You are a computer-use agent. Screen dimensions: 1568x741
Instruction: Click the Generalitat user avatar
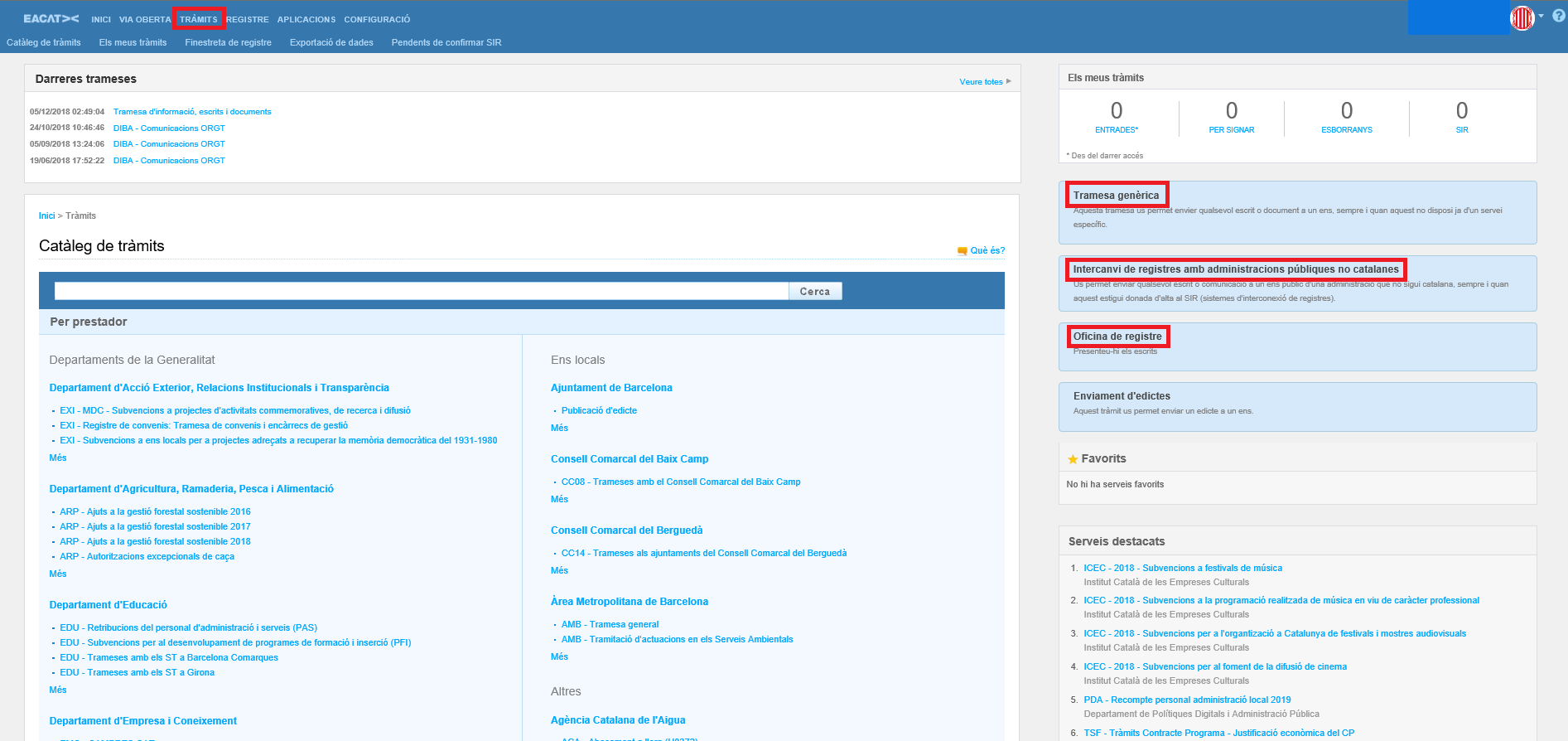click(1522, 17)
